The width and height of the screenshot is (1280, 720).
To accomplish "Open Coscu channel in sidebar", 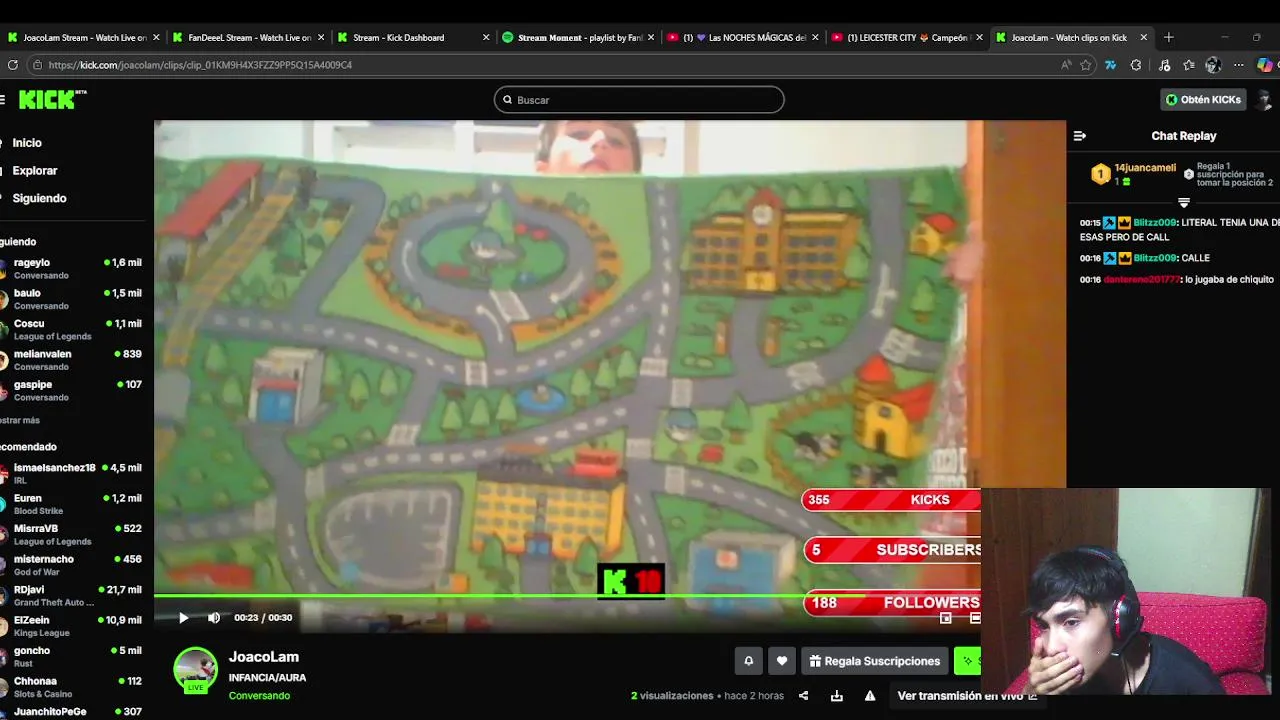I will 72,329.
